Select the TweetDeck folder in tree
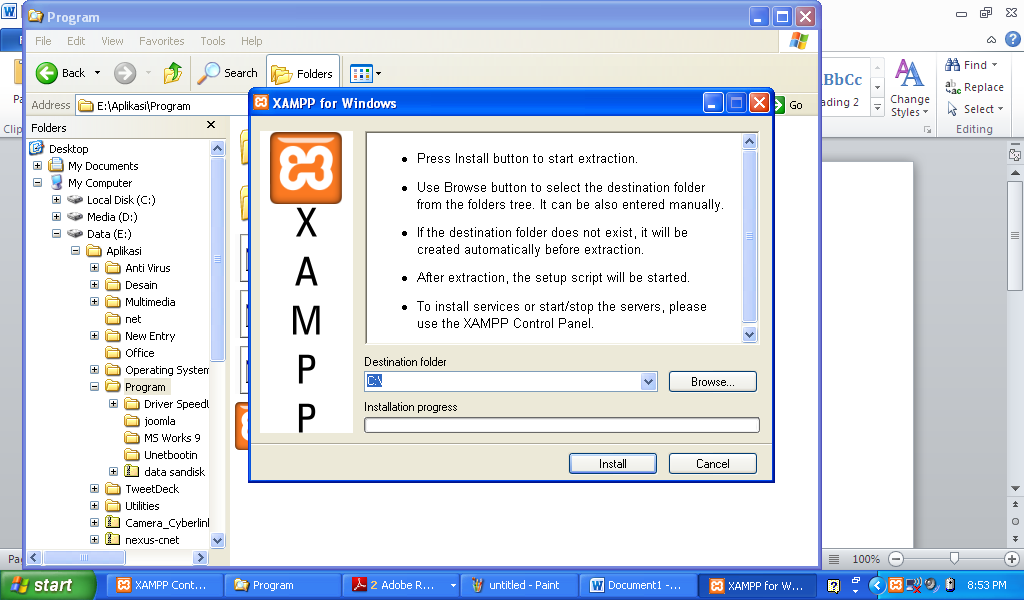This screenshot has height=600, width=1024. tap(152, 488)
